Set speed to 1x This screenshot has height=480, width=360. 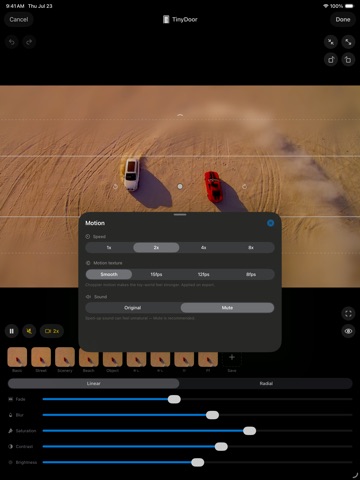click(109, 248)
